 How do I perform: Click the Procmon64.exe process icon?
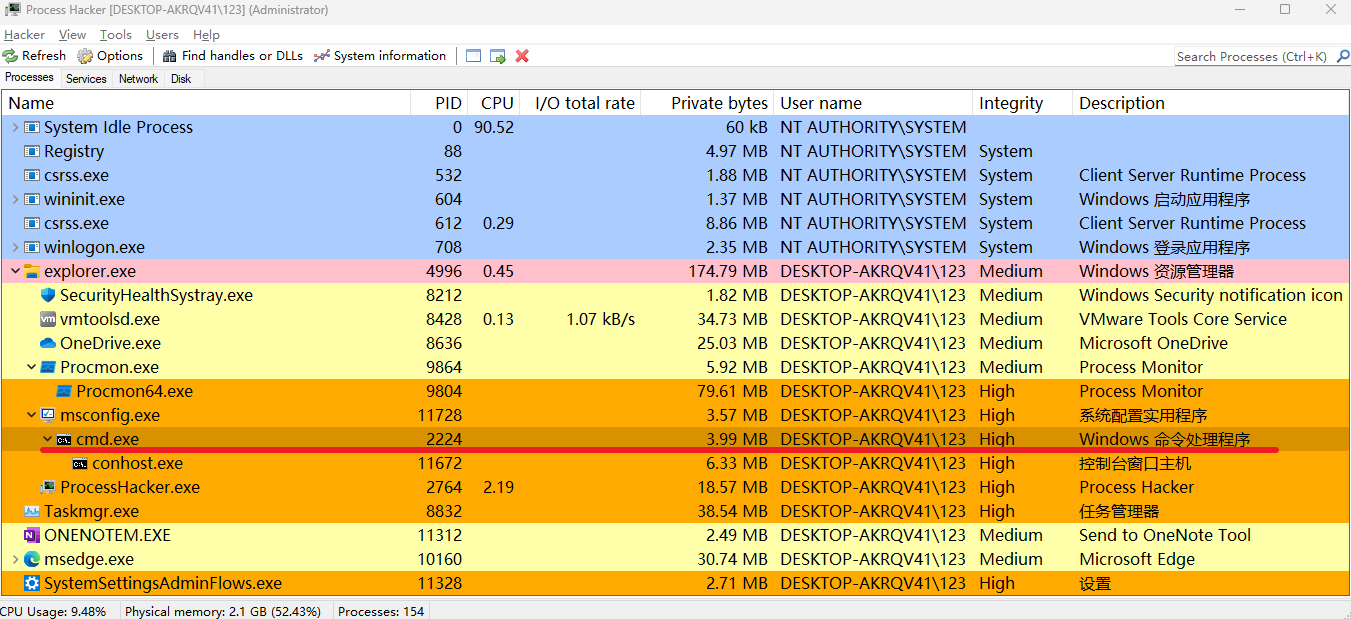[x=64, y=391]
